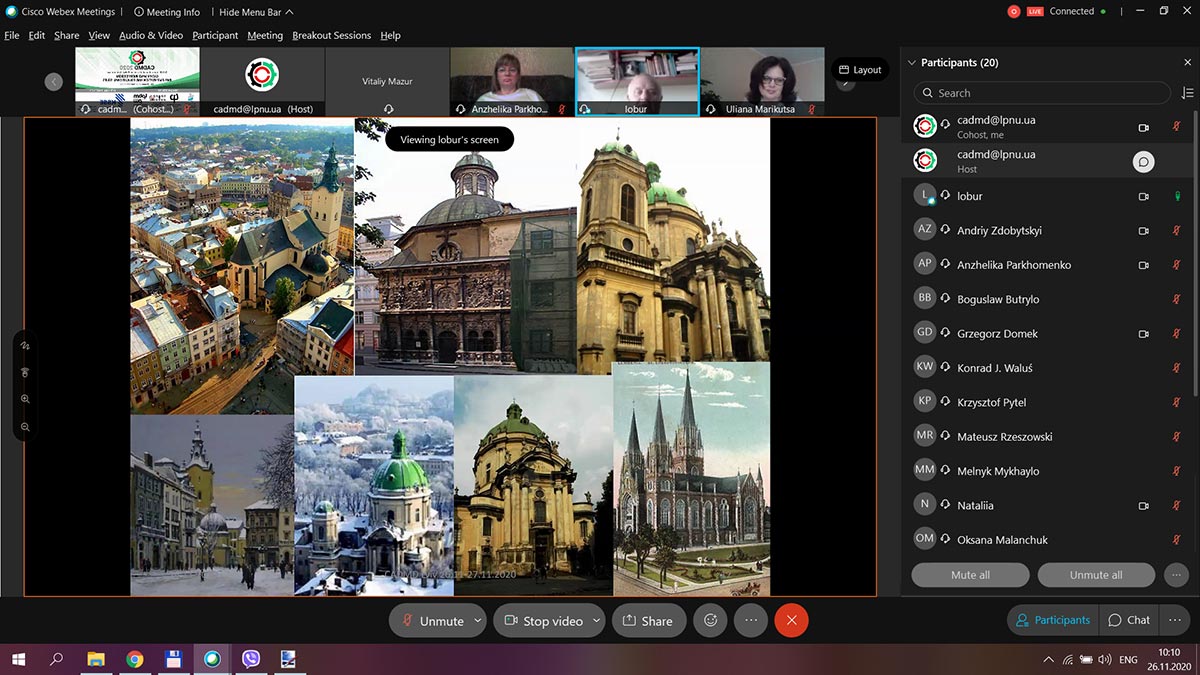
Task: Click the zoom in magnifier icon
Action: pos(25,399)
